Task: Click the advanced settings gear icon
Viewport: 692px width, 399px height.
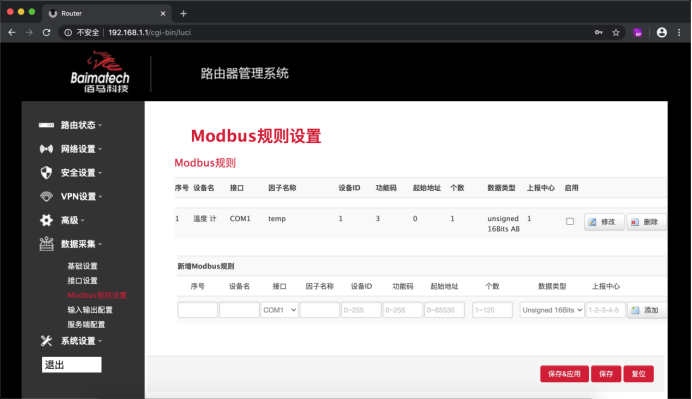Action: click(x=46, y=220)
